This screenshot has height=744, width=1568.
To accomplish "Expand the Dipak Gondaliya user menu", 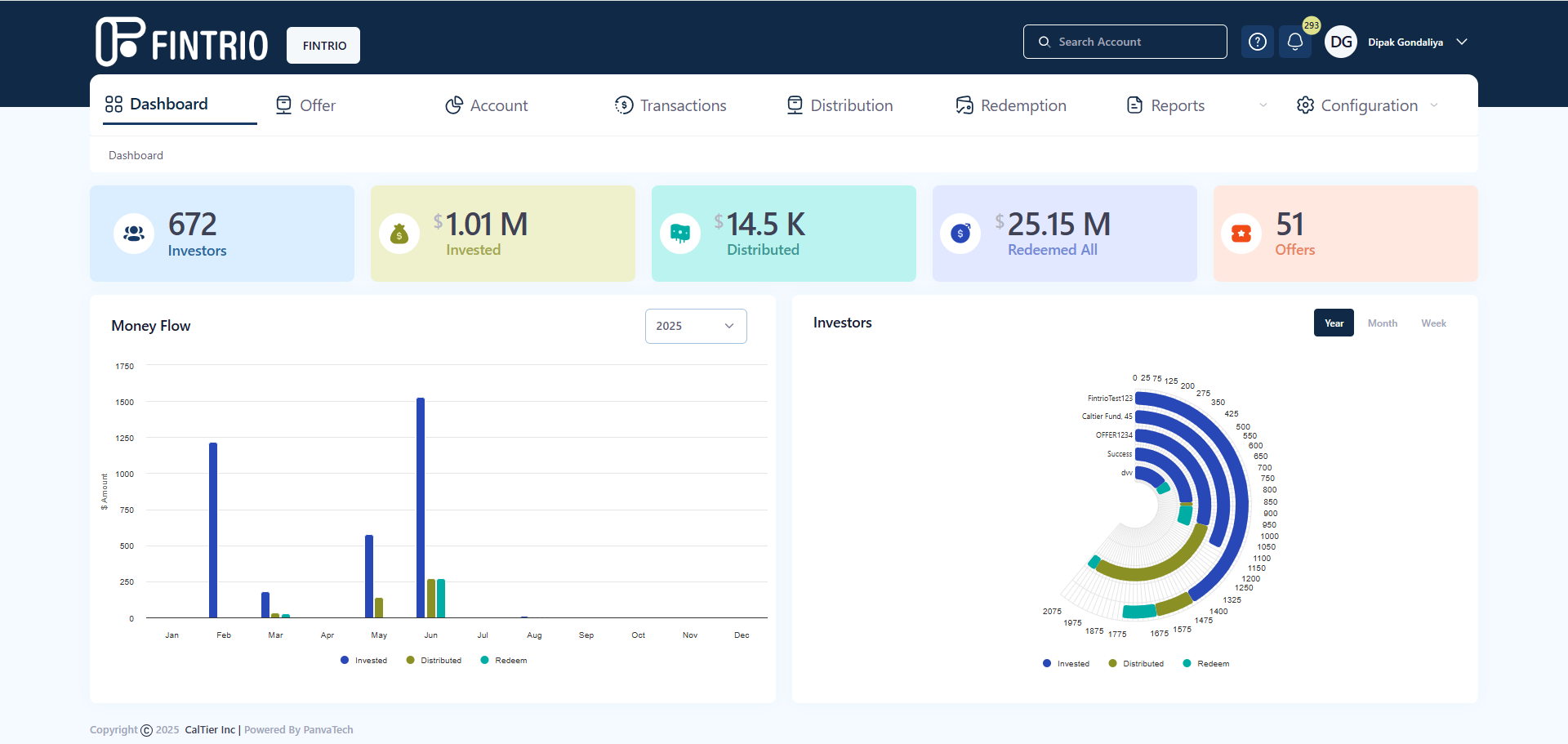I will click(x=1462, y=42).
